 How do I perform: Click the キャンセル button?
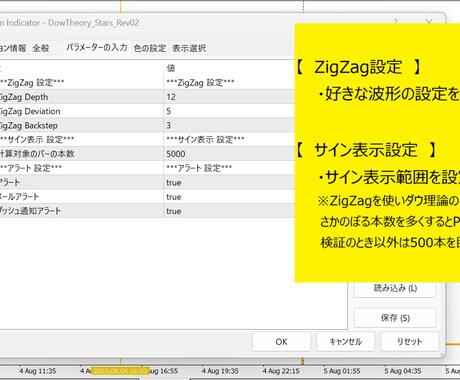345,341
